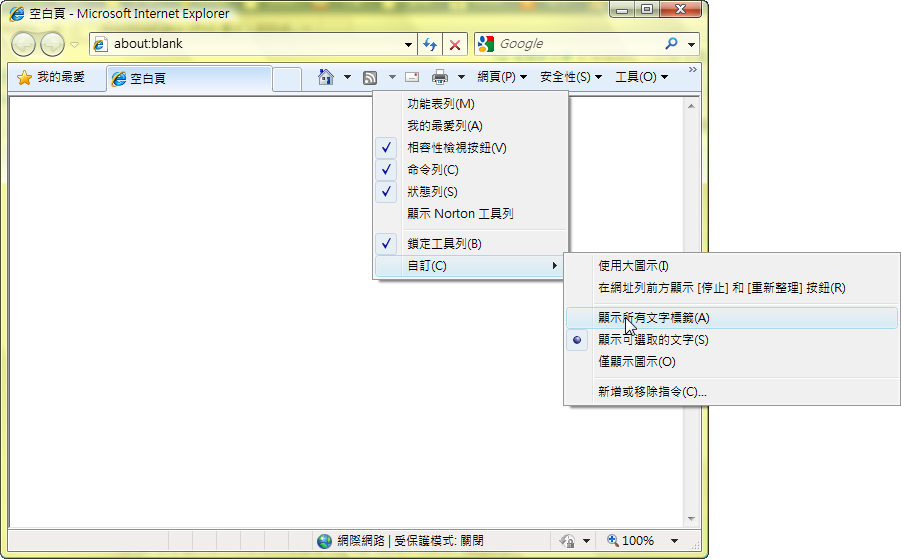
Task: Toggle 我的最愛列(A) favorites bar
Action: (470, 126)
